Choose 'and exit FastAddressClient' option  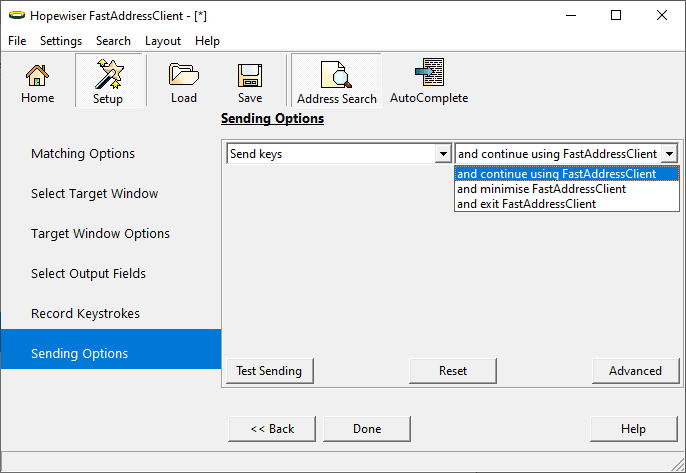567,204
